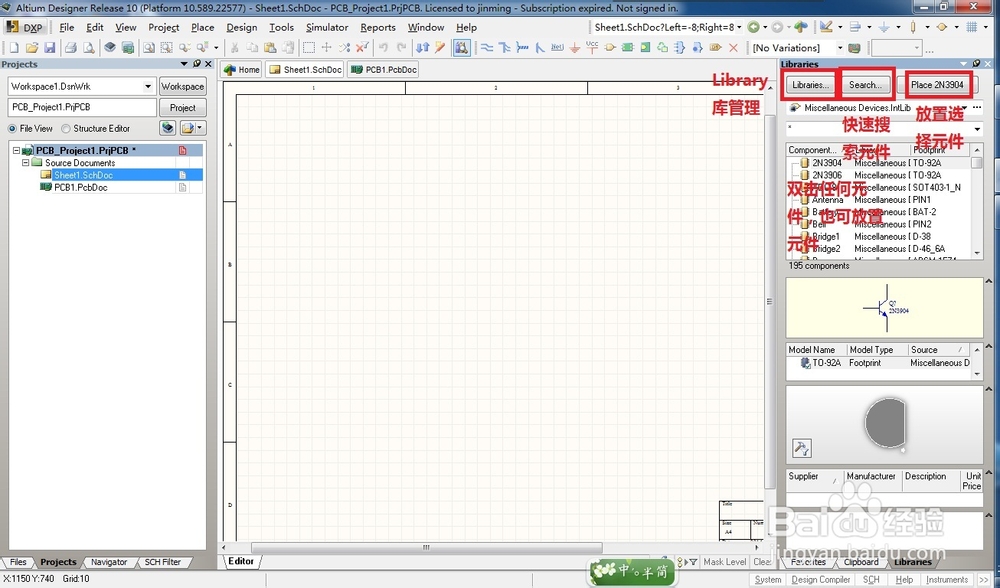This screenshot has height=588, width=1000.
Task: Open the Reports menu
Action: pos(378,27)
